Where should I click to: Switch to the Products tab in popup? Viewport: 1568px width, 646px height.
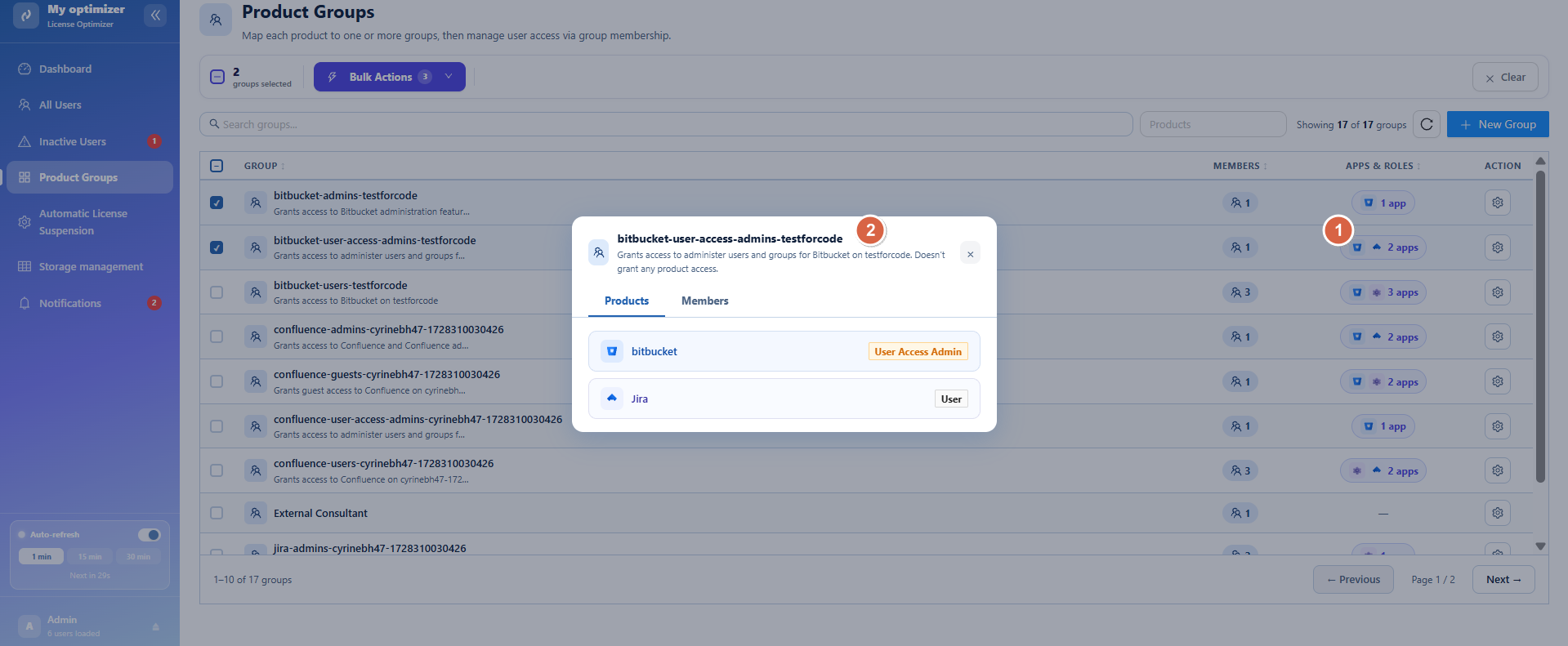(627, 301)
